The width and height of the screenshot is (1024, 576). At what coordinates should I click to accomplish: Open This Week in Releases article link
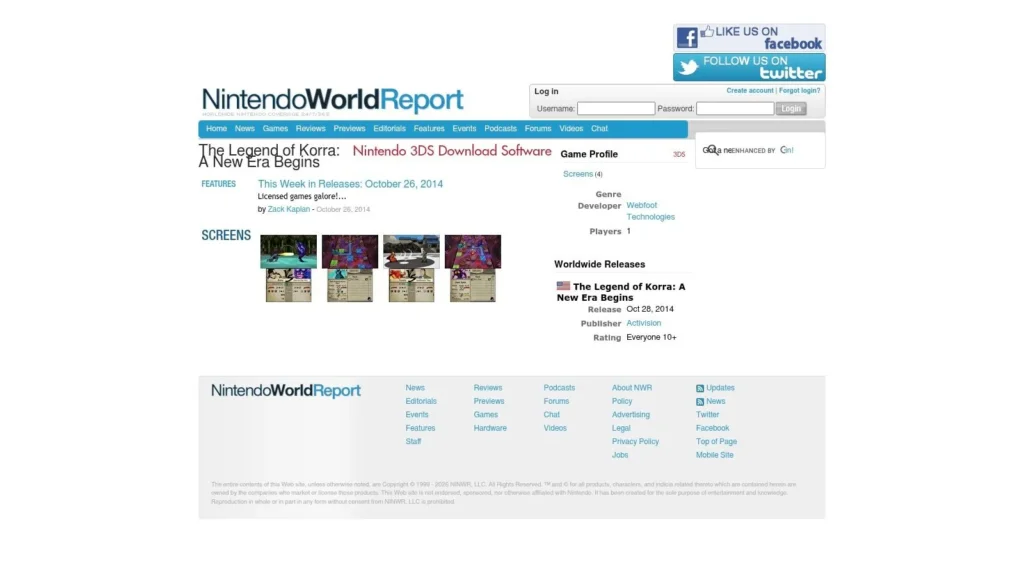click(x=350, y=184)
